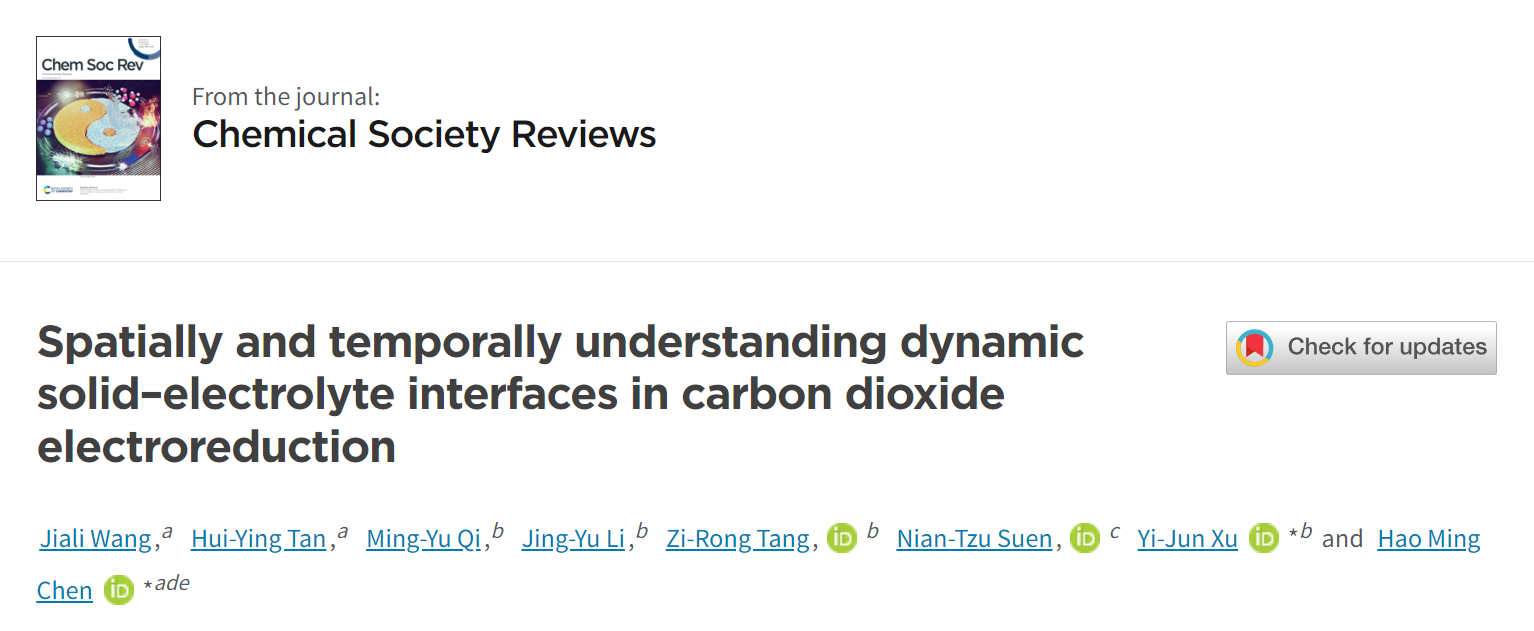Image resolution: width=1534 pixels, height=631 pixels.
Task: Open the ORCID icon beside Yi-Jun Xu
Action: (x=1264, y=539)
